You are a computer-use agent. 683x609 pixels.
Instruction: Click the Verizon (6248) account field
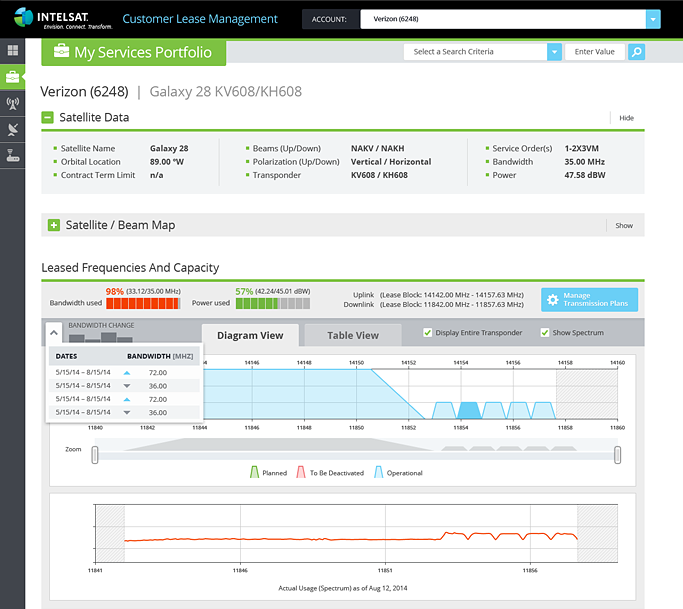click(503, 19)
